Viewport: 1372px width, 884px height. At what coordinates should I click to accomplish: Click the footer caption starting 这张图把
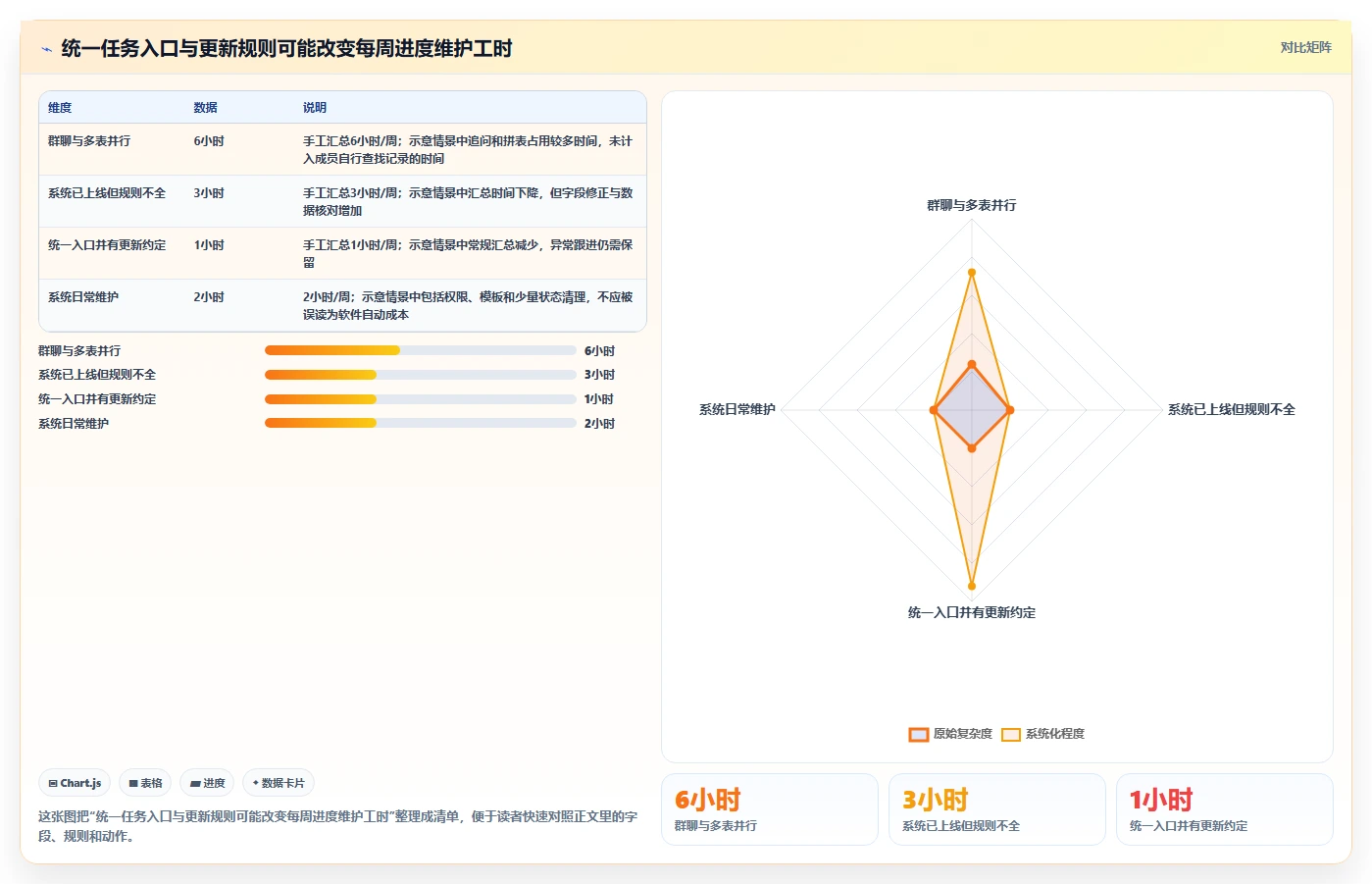point(338,826)
